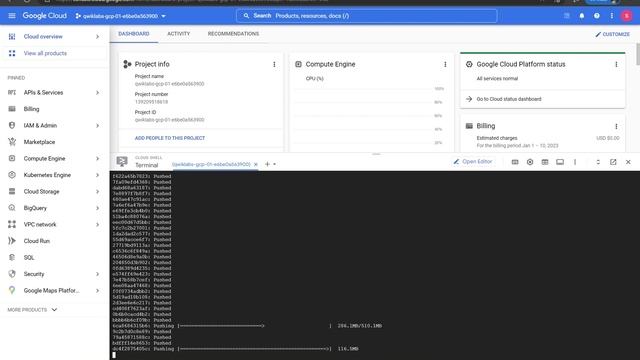Open the project selector dropdown
The height and width of the screenshot is (360, 640).
pyautogui.click(x=120, y=16)
